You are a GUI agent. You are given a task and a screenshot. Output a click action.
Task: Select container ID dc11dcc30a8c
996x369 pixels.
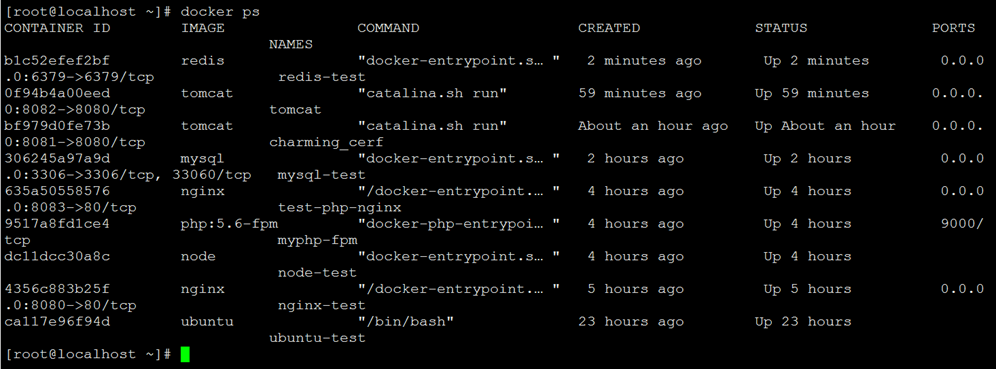point(57,257)
